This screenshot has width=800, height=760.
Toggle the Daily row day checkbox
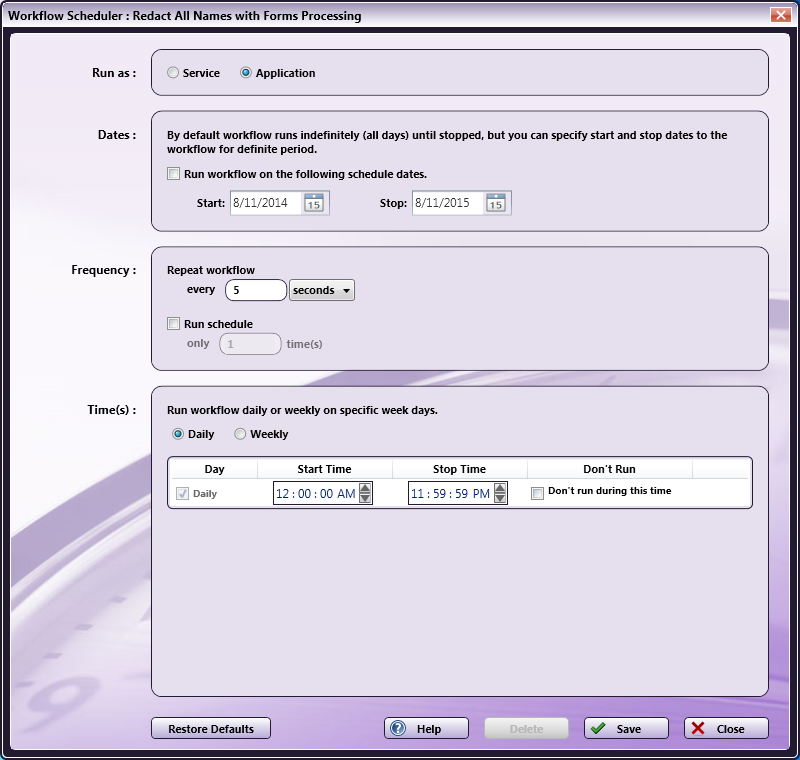pyautogui.click(x=182, y=494)
